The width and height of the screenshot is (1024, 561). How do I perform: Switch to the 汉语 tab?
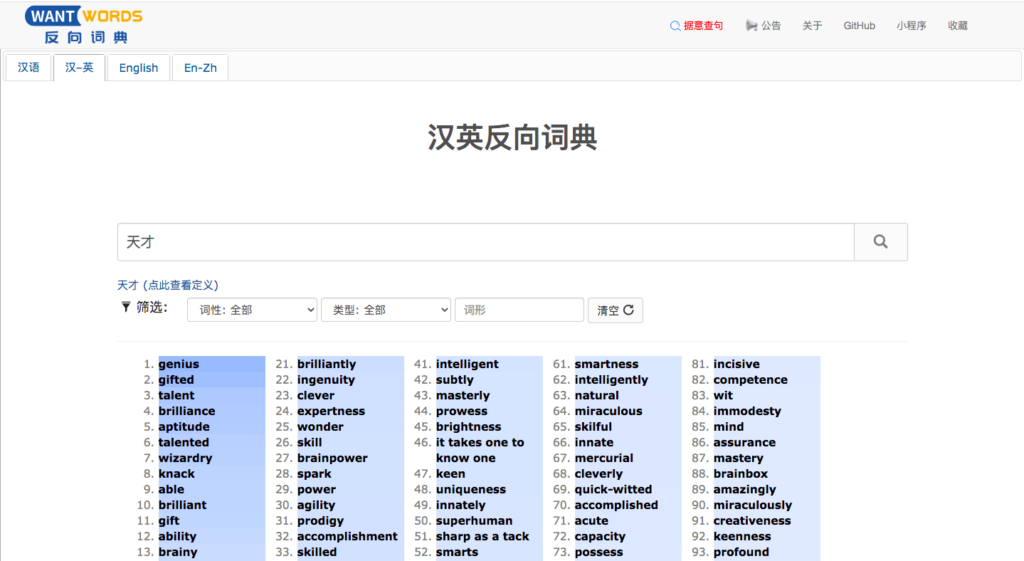point(28,68)
